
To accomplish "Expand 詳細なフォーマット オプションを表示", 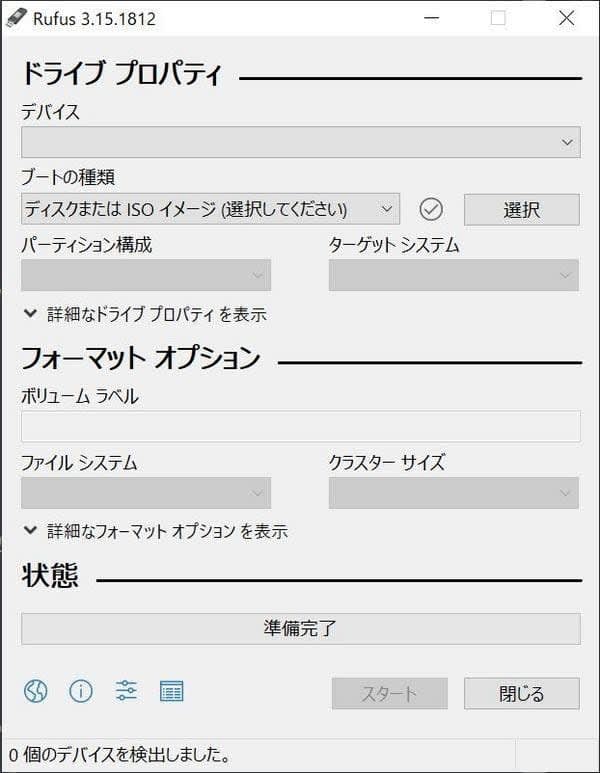I will (x=156, y=531).
